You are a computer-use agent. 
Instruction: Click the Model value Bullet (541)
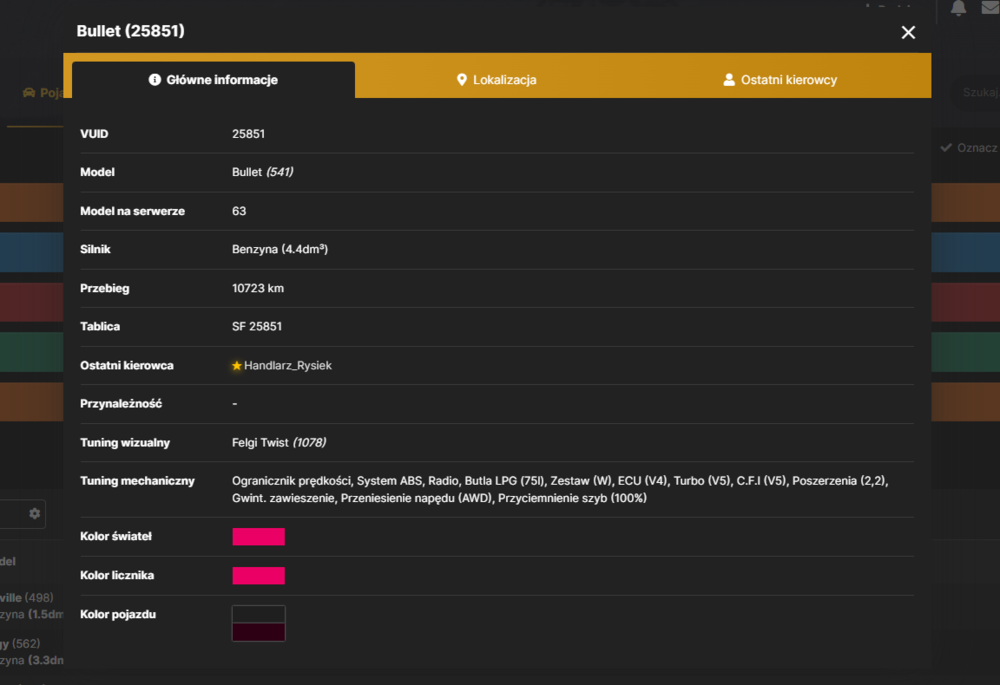(262, 172)
